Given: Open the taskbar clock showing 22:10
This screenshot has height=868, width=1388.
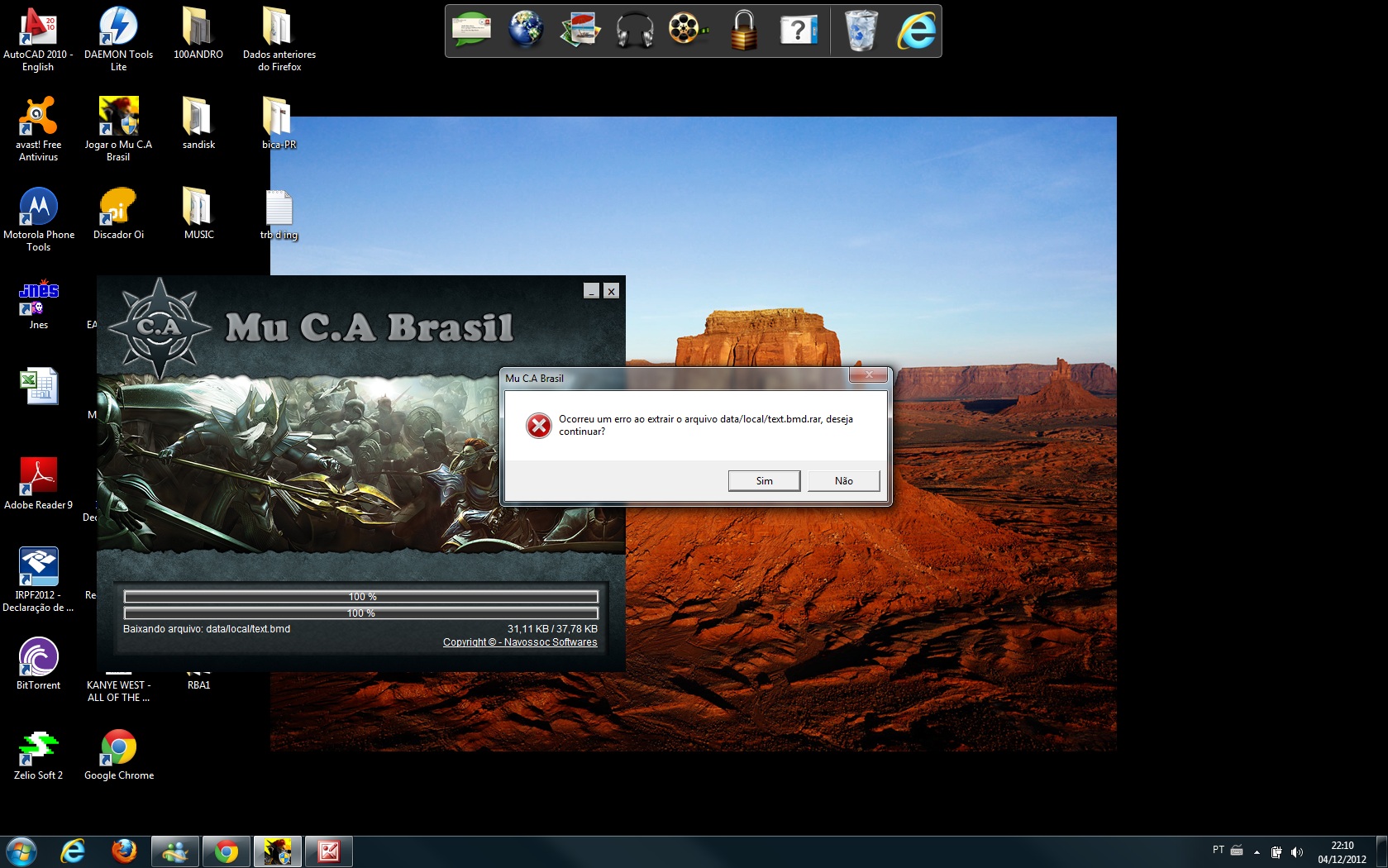Looking at the screenshot, I should pyautogui.click(x=1342, y=852).
